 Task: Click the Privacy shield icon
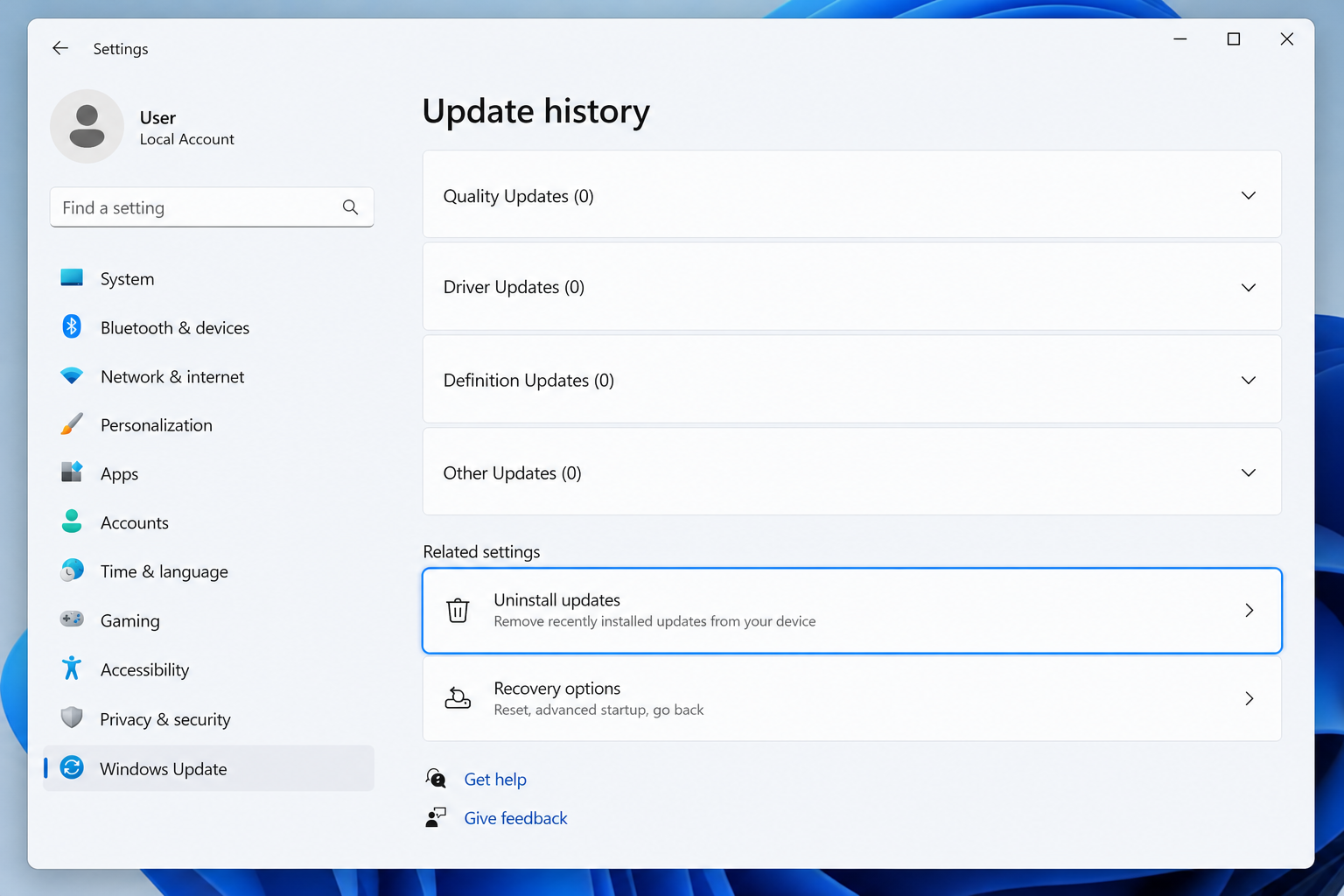(x=72, y=718)
